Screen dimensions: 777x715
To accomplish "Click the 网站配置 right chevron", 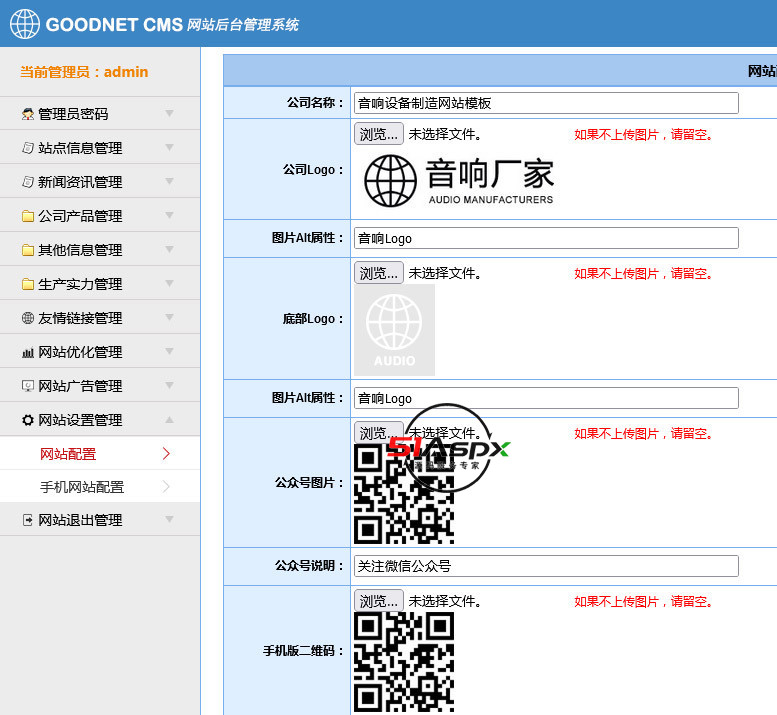I will click(166, 453).
